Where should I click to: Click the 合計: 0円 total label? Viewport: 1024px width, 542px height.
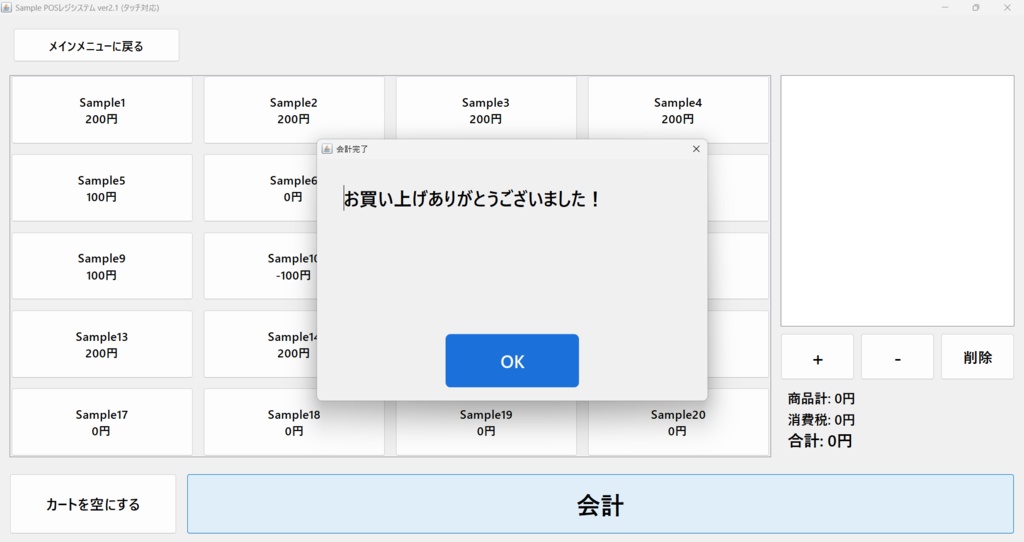820,441
